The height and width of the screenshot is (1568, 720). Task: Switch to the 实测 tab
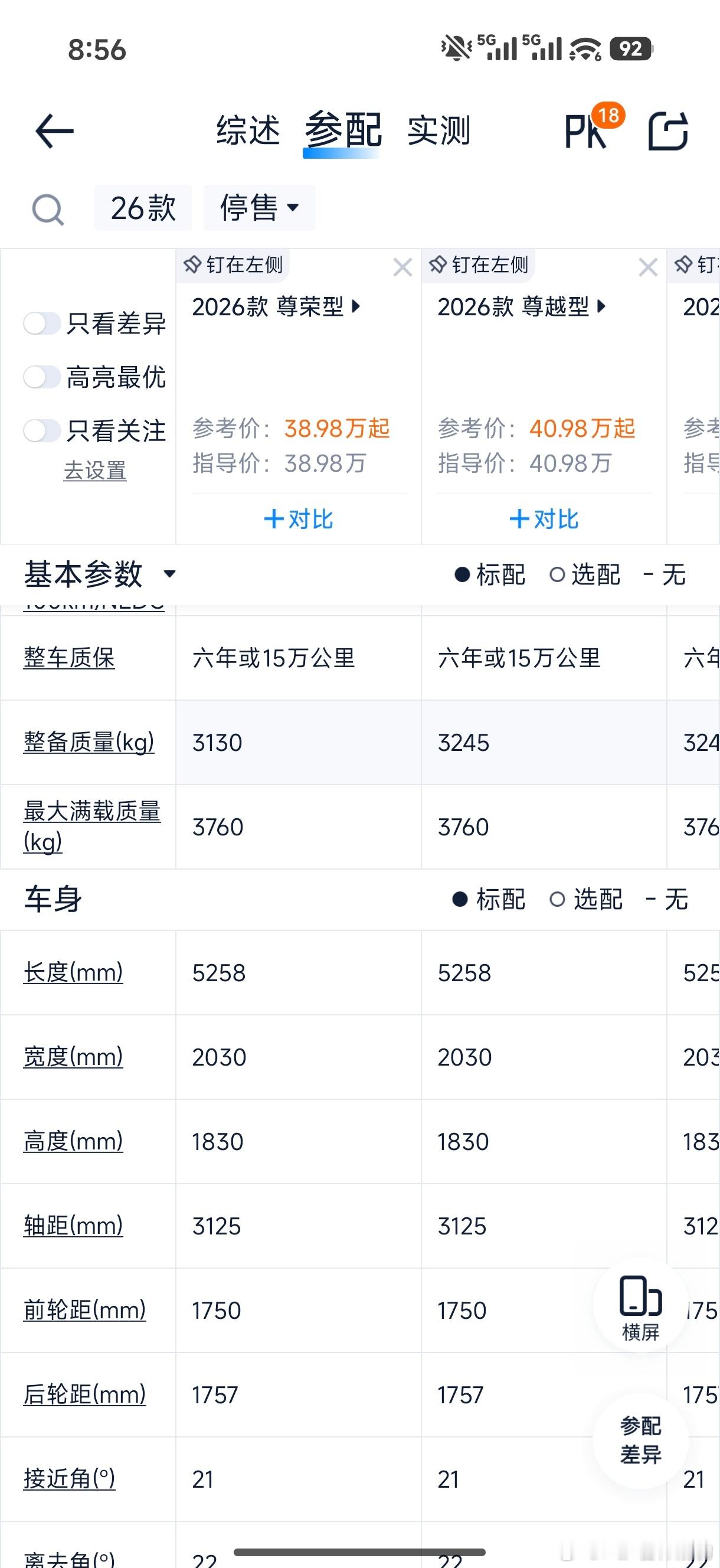(x=439, y=131)
